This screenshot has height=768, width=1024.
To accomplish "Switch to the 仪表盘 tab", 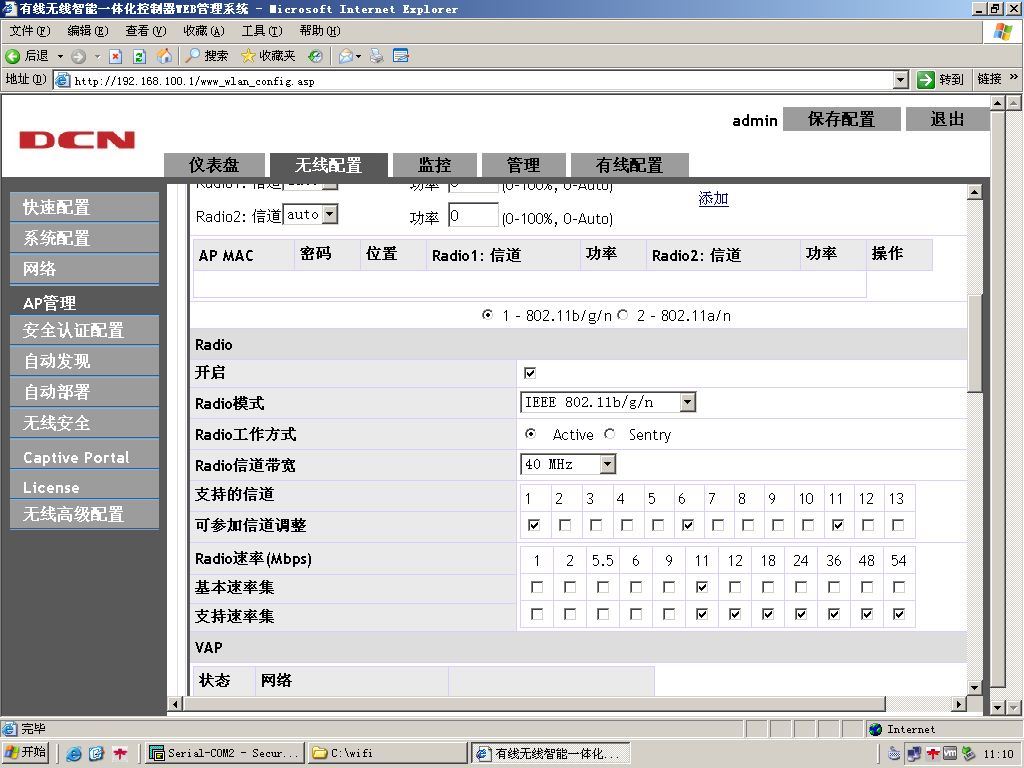I will (214, 165).
